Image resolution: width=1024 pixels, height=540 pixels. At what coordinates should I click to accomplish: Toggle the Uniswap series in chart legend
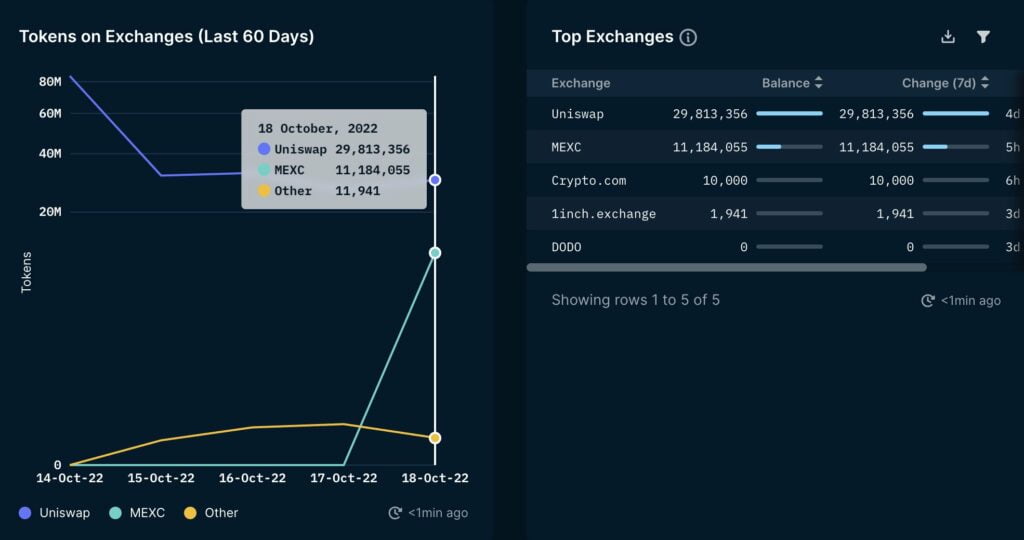(x=55, y=513)
